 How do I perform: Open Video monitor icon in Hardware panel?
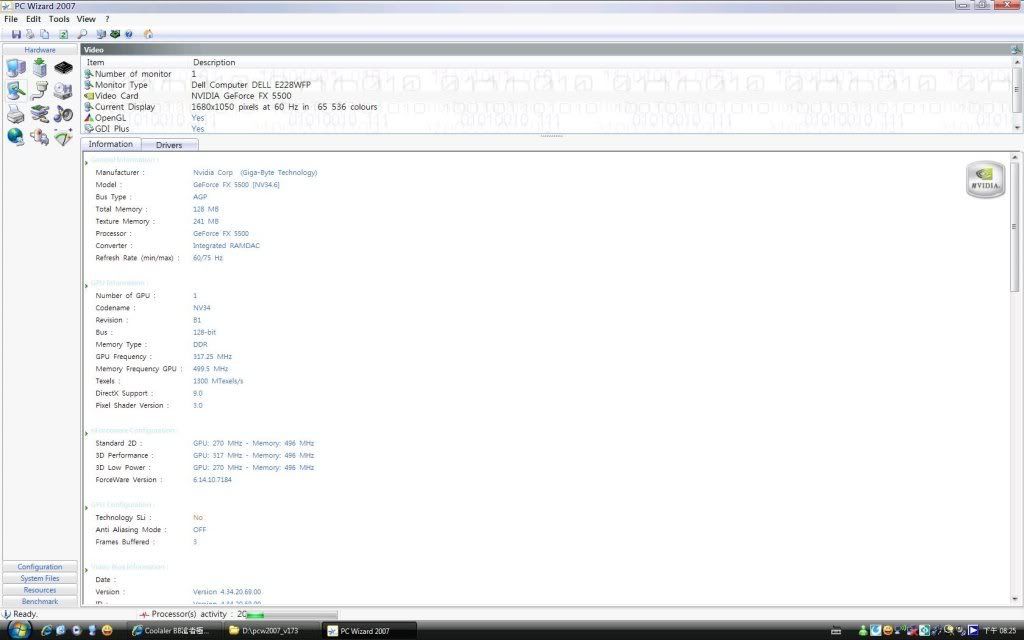pyautogui.click(x=16, y=91)
